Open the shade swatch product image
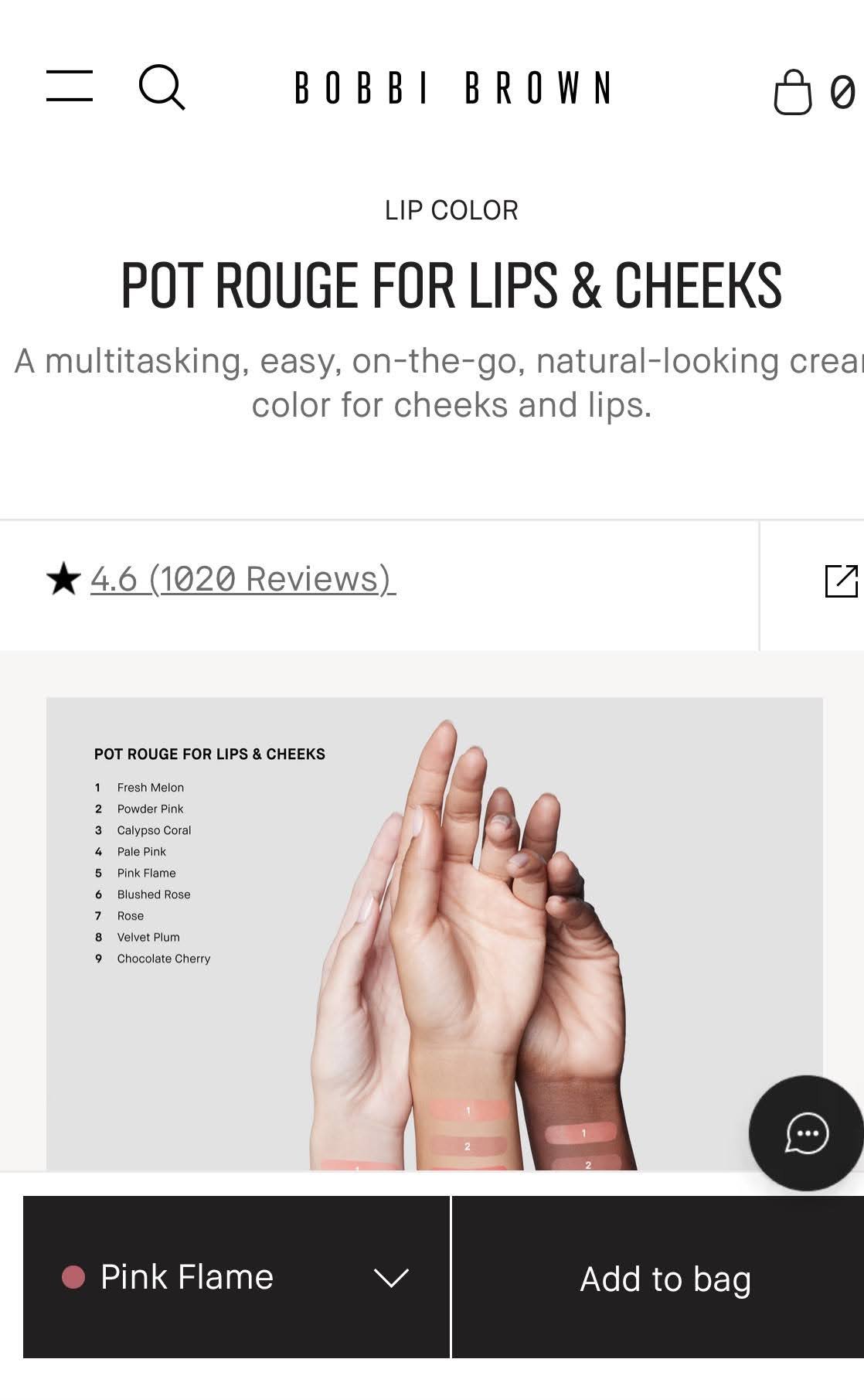 coord(434,933)
